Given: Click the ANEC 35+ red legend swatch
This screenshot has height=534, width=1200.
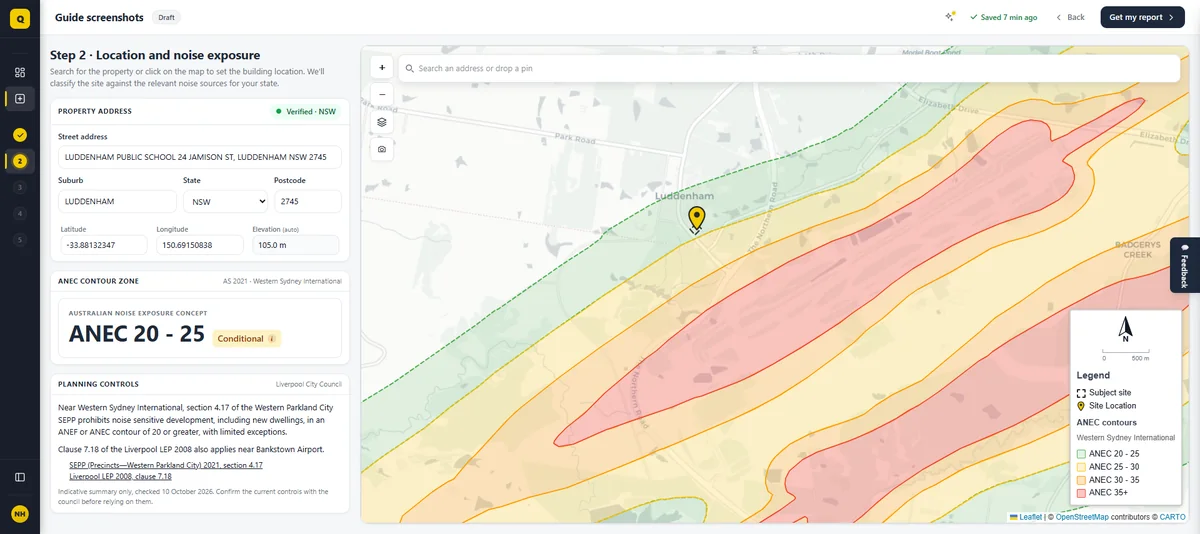Looking at the screenshot, I should pos(1081,493).
